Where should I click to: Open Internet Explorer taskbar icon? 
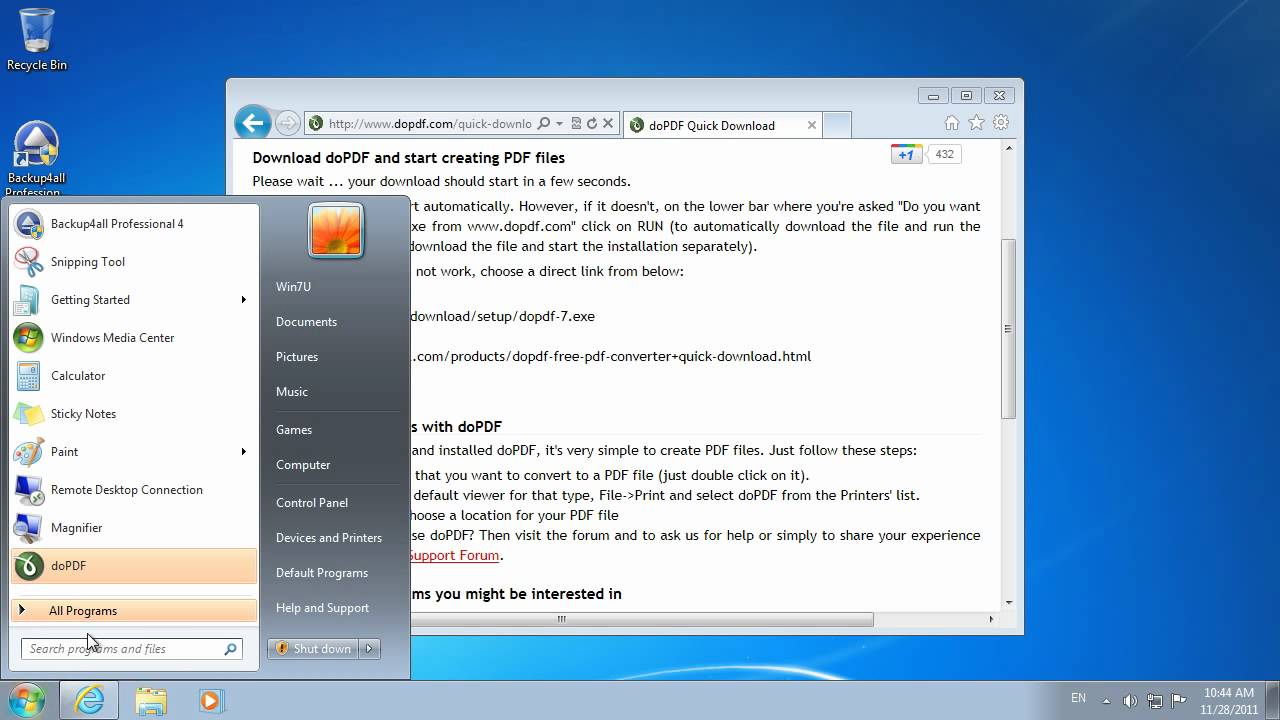pos(89,700)
